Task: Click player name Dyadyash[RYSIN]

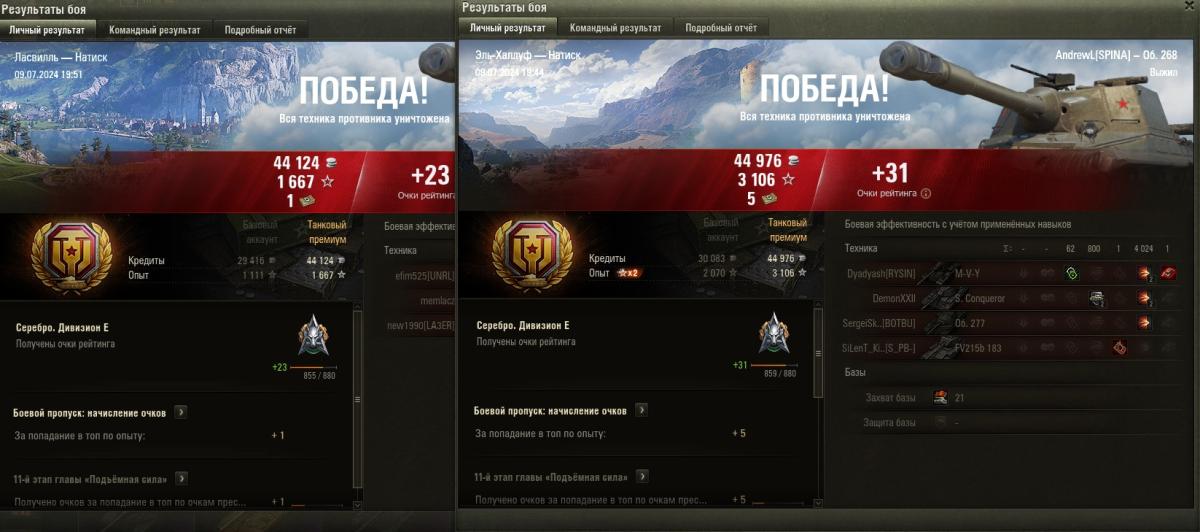Action: [881, 274]
